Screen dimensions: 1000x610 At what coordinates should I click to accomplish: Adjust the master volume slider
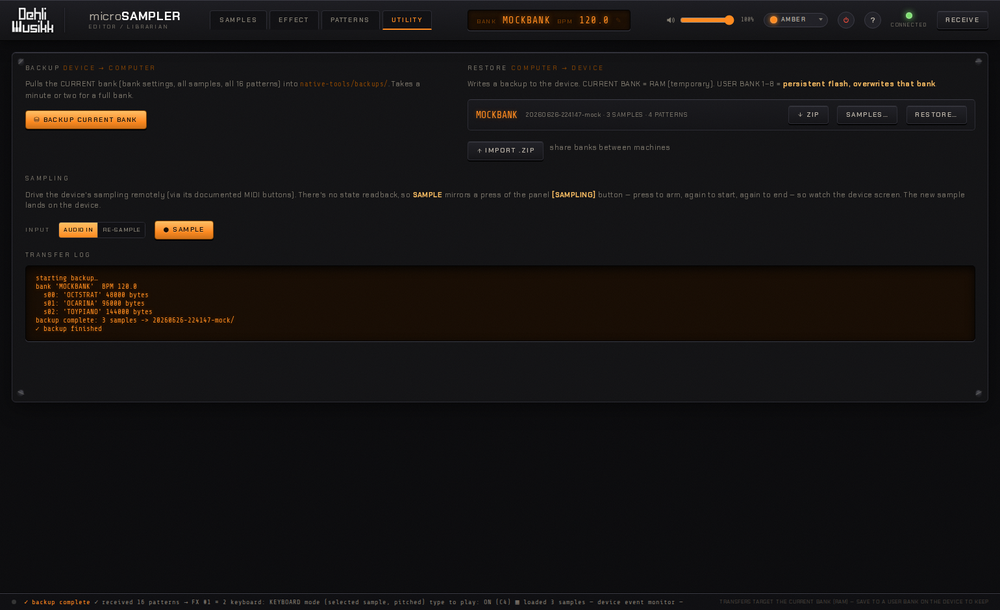tap(707, 20)
